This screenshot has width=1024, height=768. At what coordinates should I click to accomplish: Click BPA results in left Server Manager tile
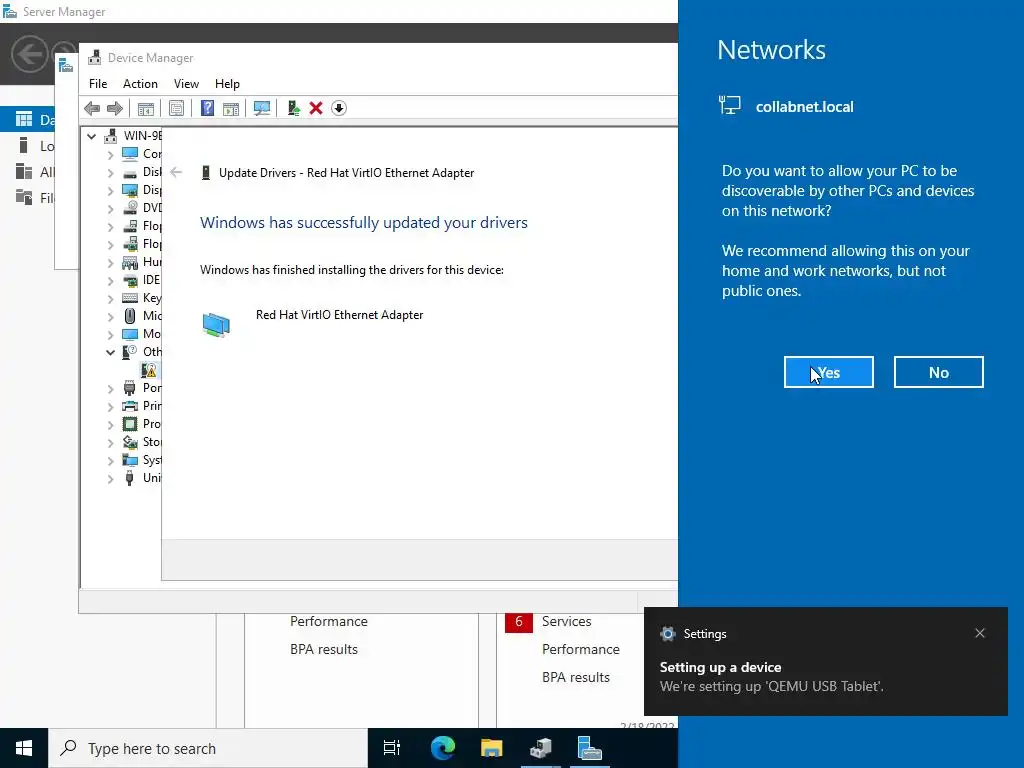pos(324,649)
